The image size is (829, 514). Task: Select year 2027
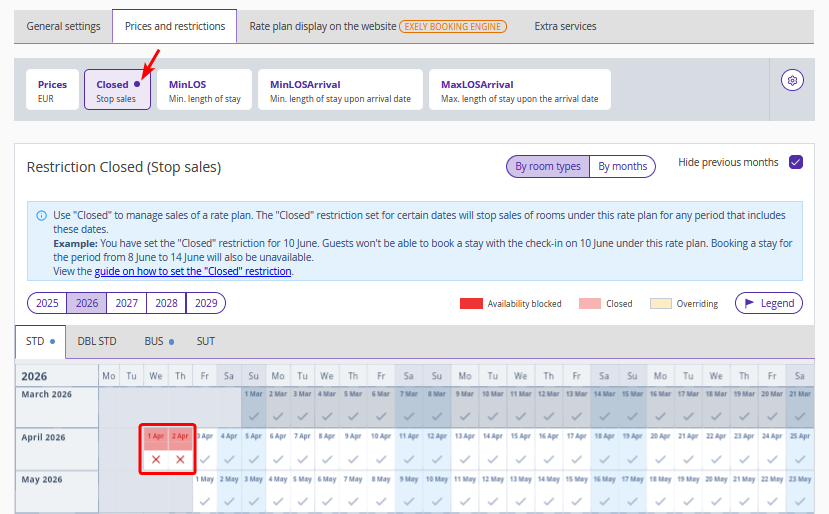coord(126,303)
